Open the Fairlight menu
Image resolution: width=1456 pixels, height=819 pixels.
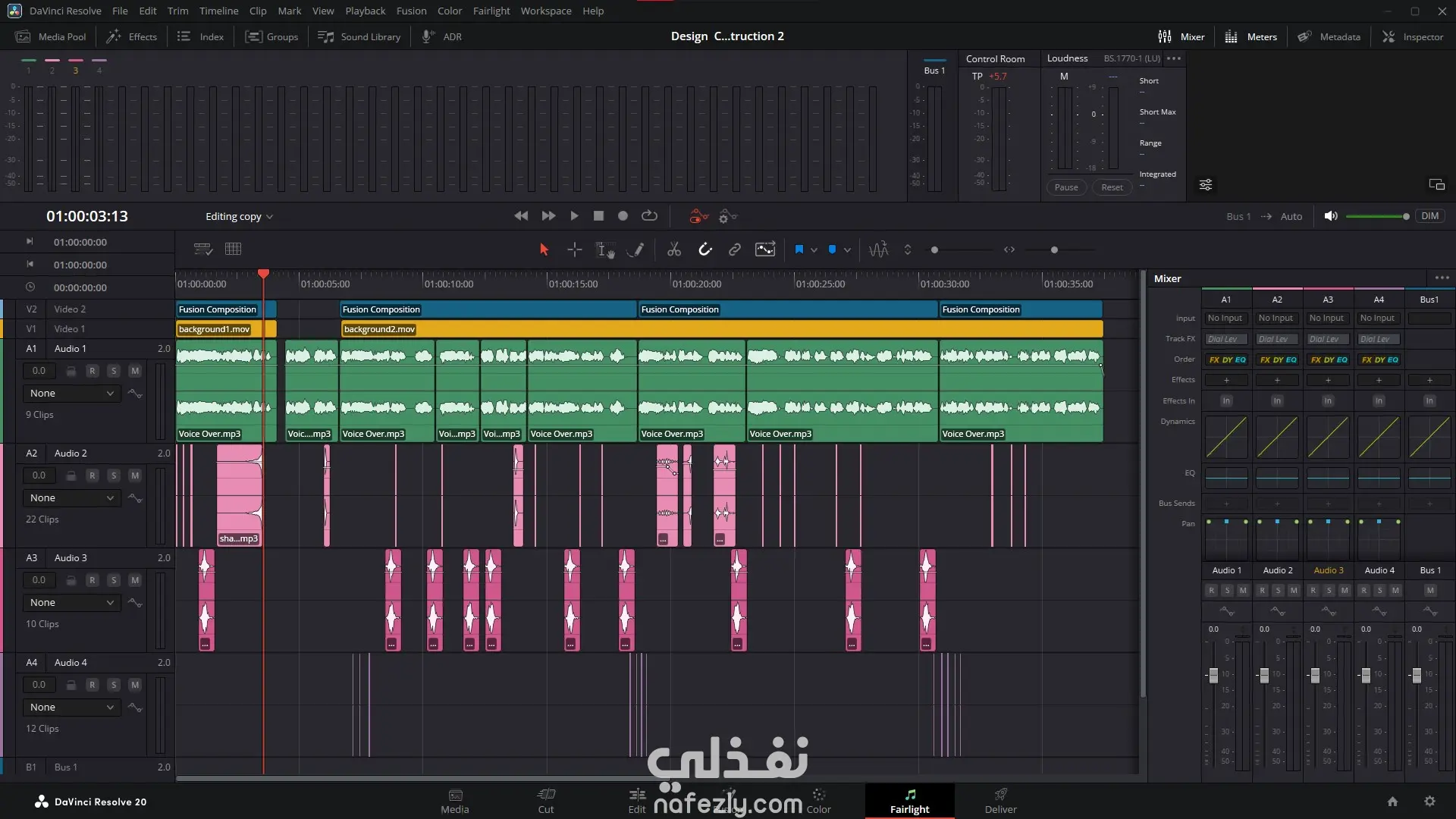(491, 11)
